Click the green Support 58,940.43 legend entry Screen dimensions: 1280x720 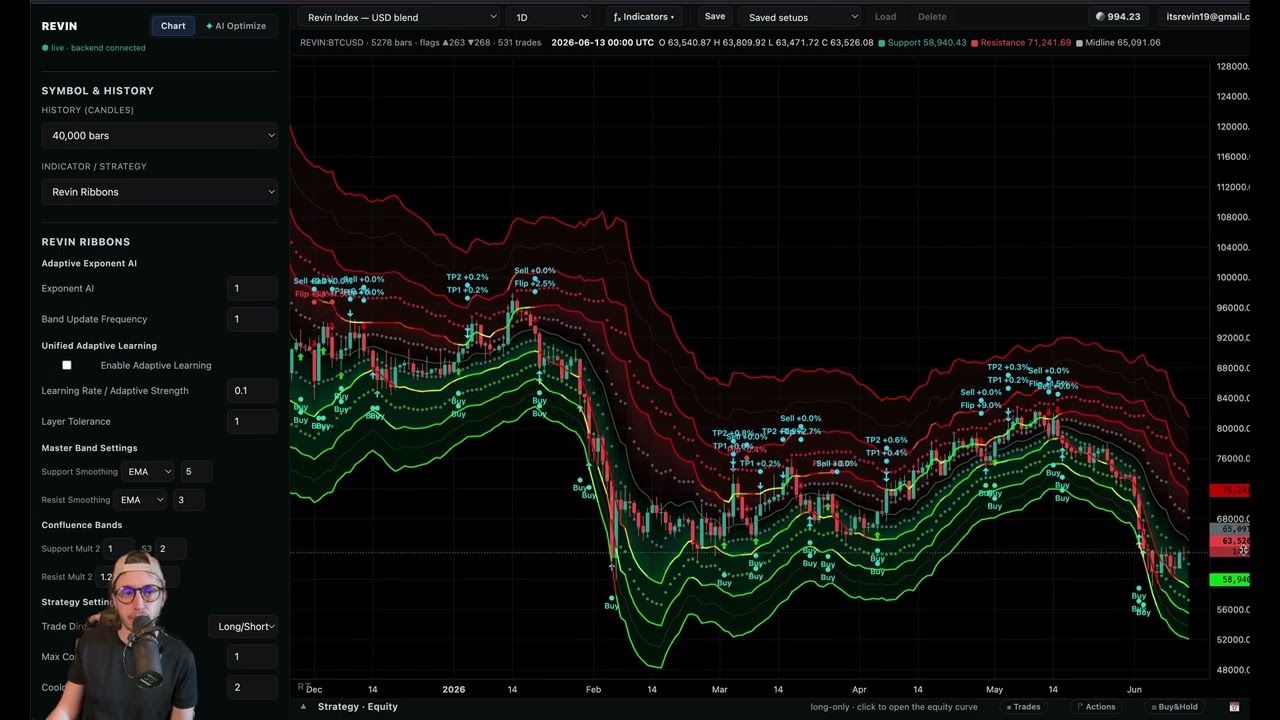(x=922, y=43)
